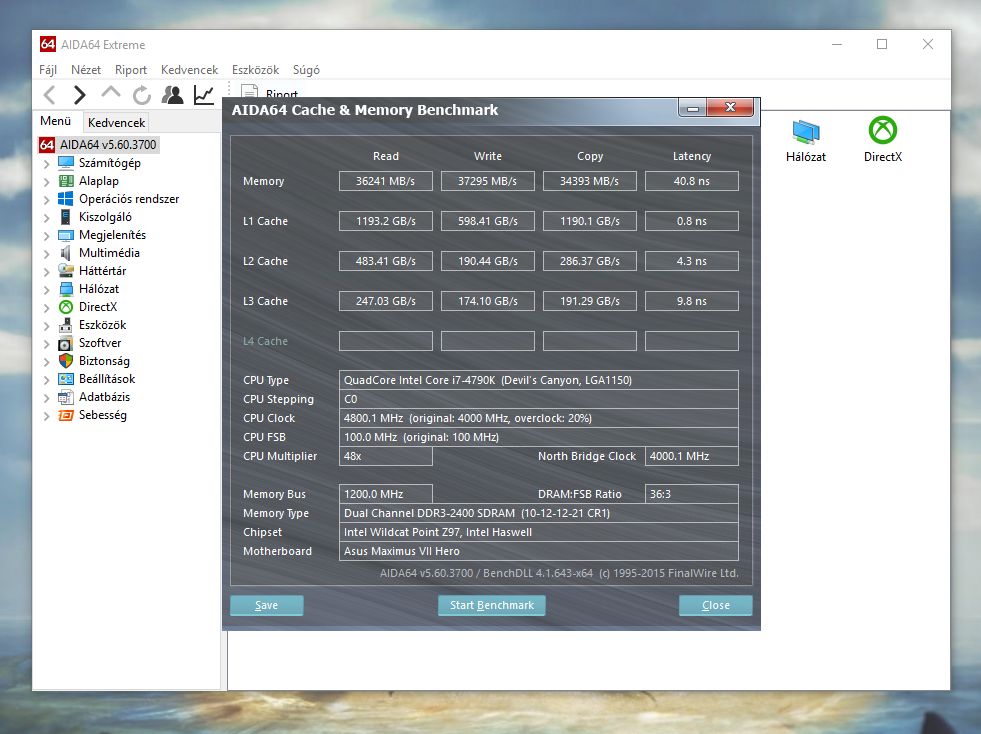Click the CPU Type field value

tap(539, 380)
